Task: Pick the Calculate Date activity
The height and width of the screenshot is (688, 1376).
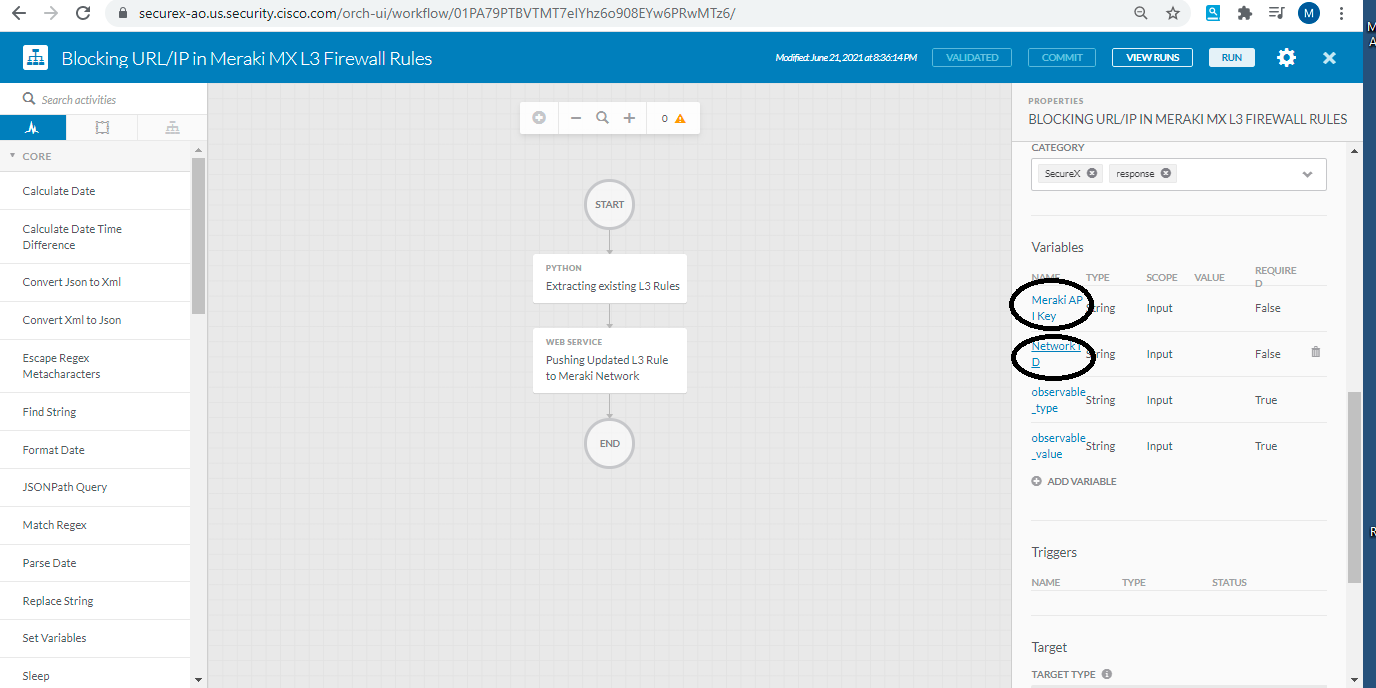Action: click(x=95, y=191)
